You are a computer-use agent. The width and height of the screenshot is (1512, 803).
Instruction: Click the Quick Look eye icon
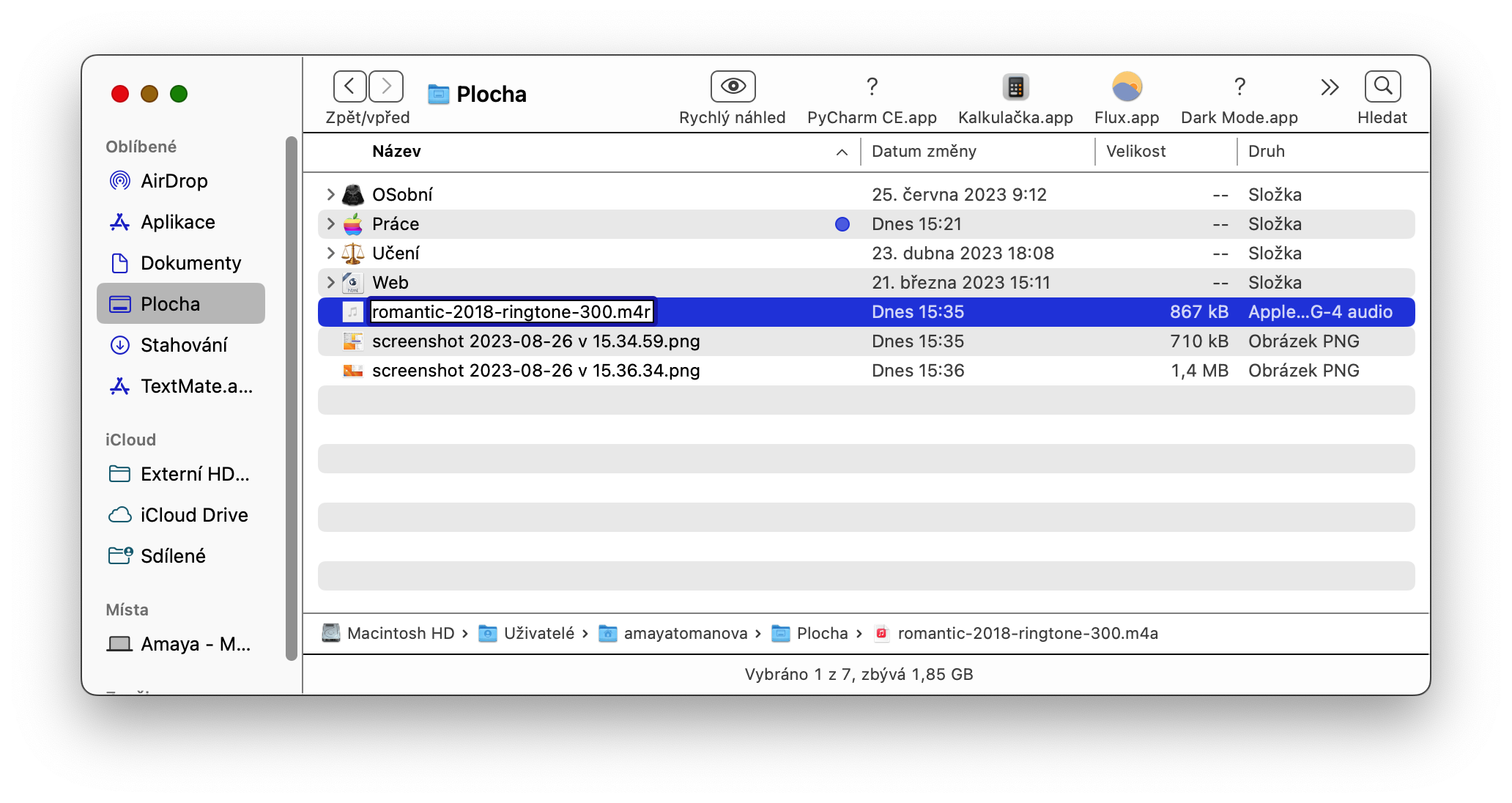click(x=733, y=86)
